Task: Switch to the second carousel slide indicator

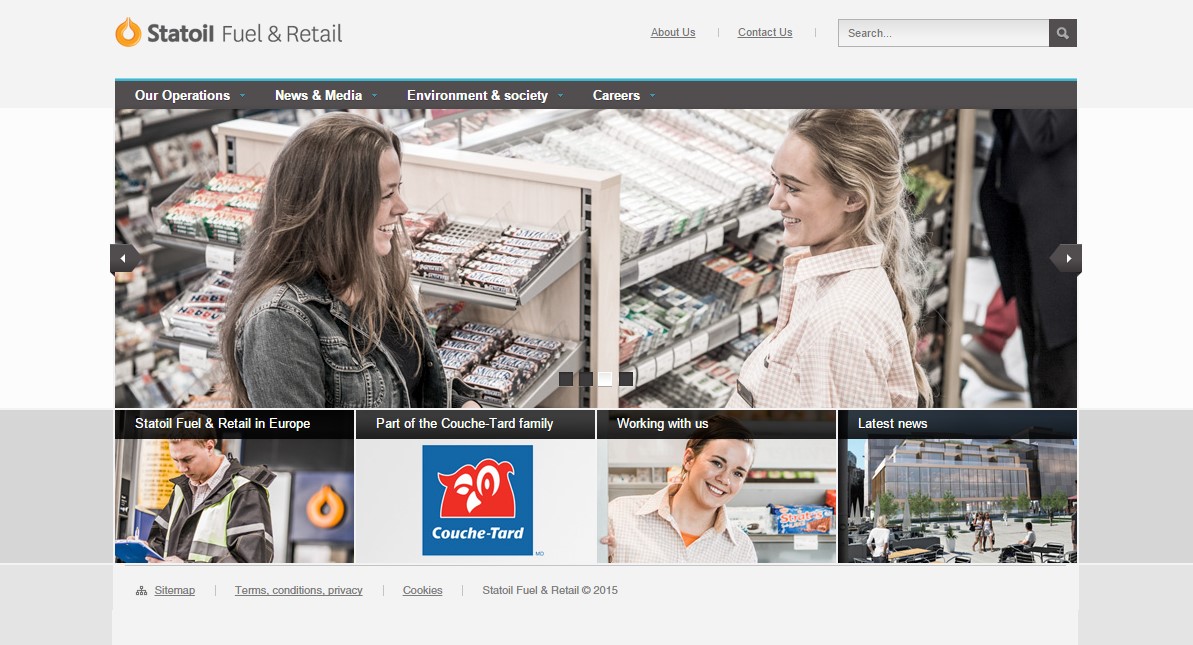Action: click(586, 378)
